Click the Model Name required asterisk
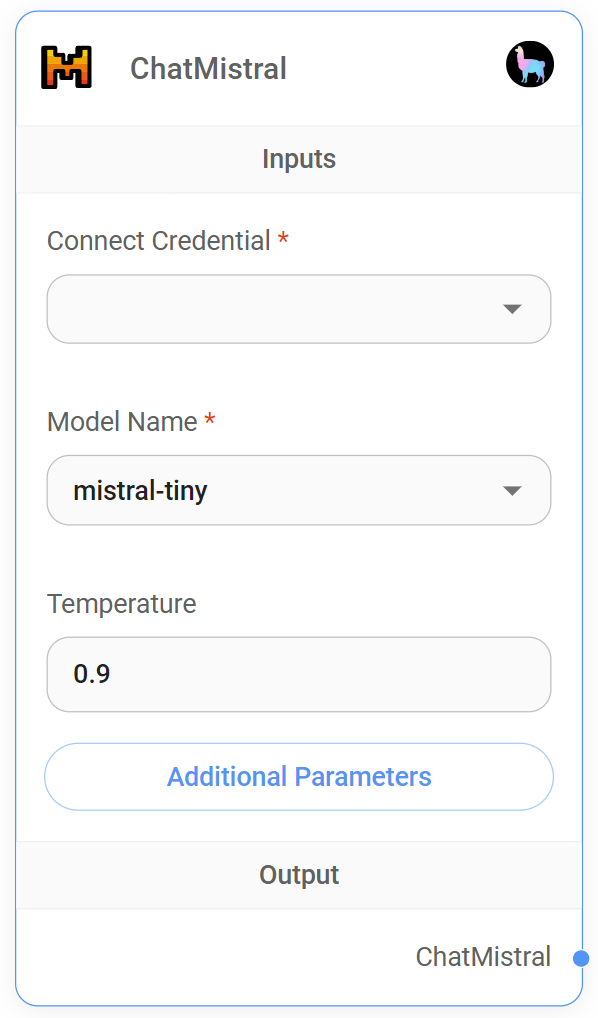Viewport: 598px width, 1018px height. point(210,419)
